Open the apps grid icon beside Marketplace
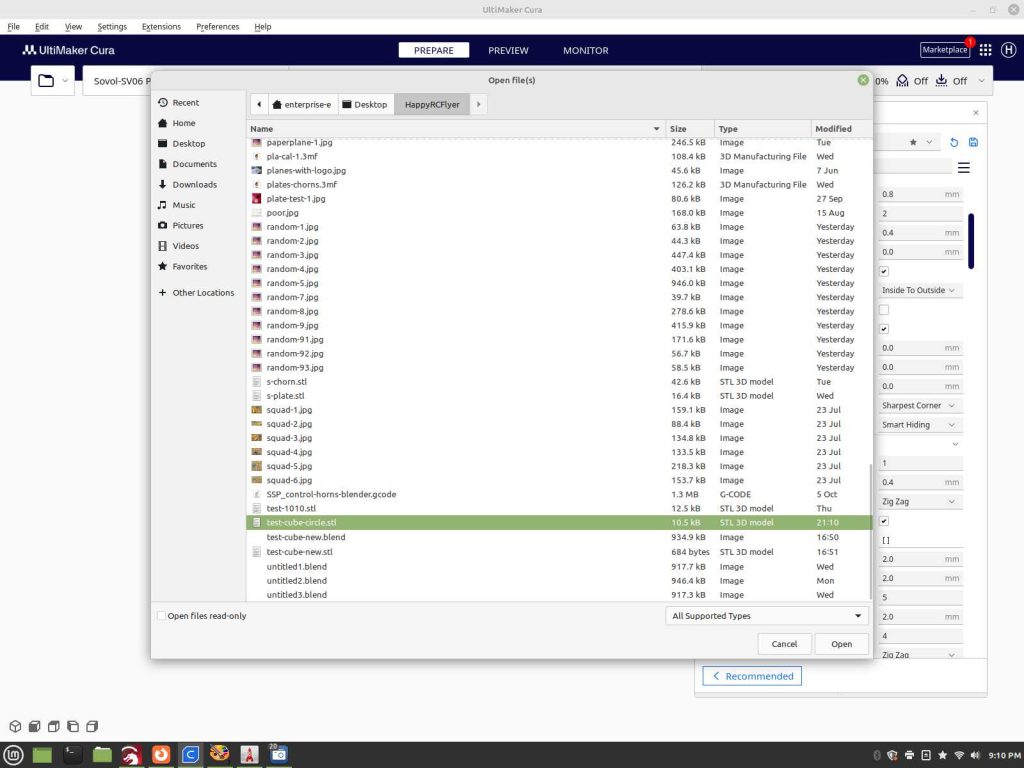This screenshot has width=1024, height=768. pos(985,50)
